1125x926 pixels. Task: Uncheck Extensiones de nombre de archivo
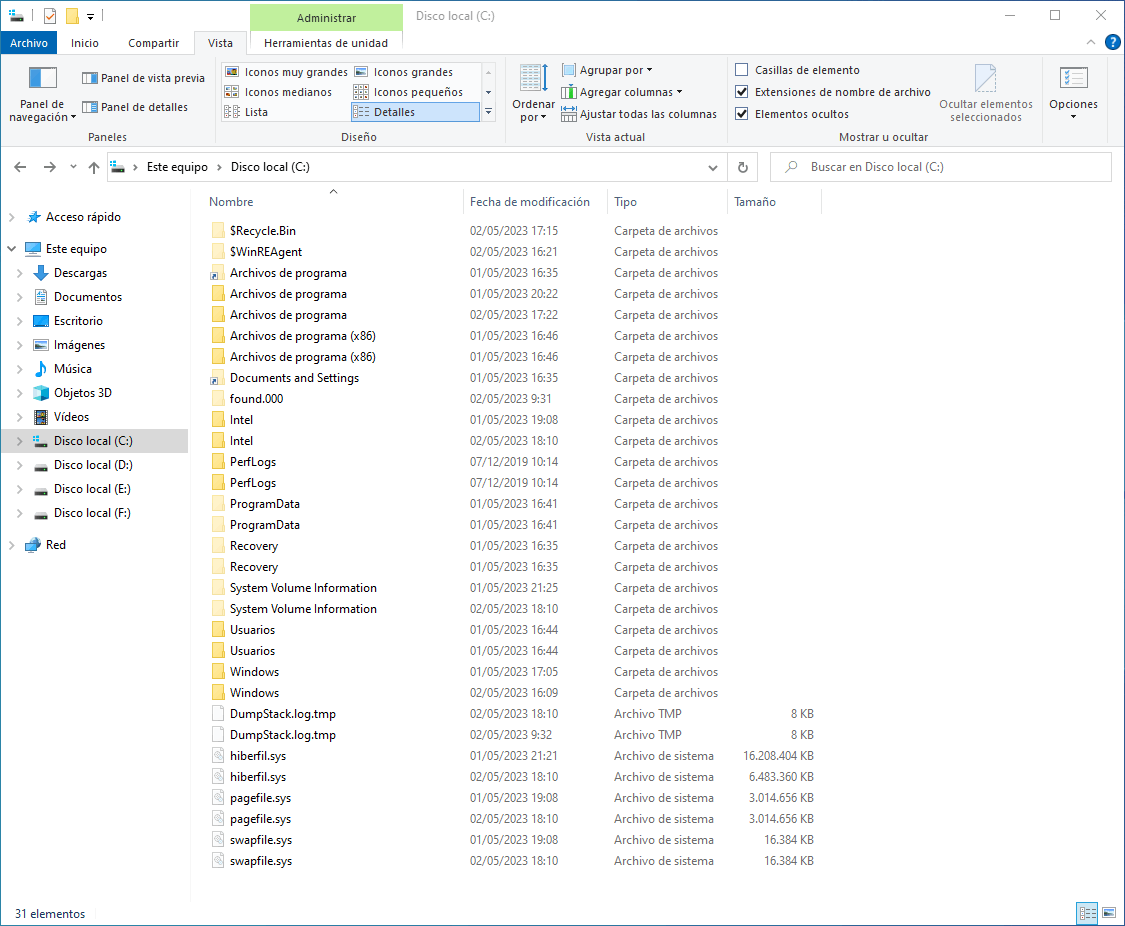pos(742,92)
